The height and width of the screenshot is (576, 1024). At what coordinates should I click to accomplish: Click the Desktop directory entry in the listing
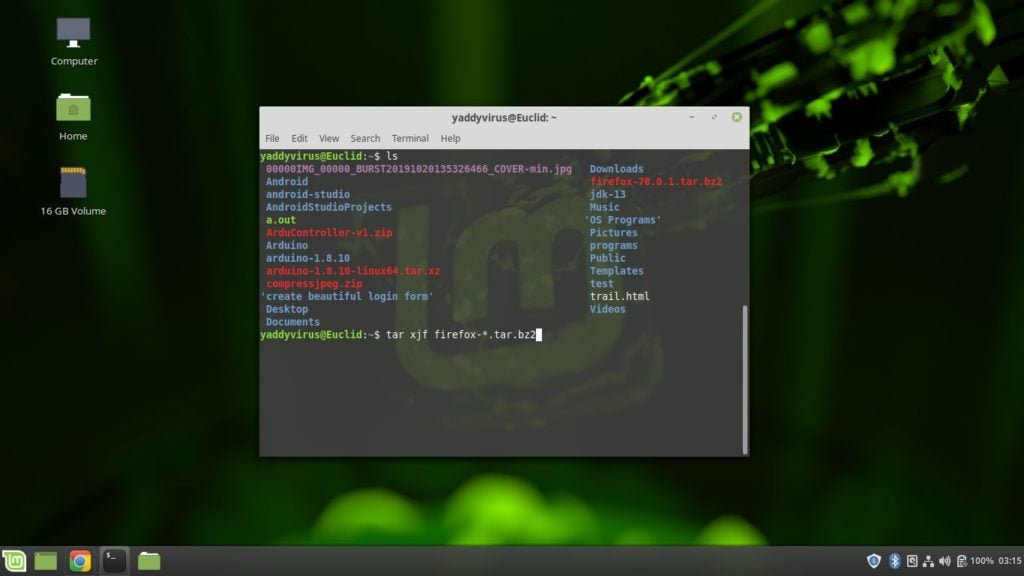tap(287, 309)
